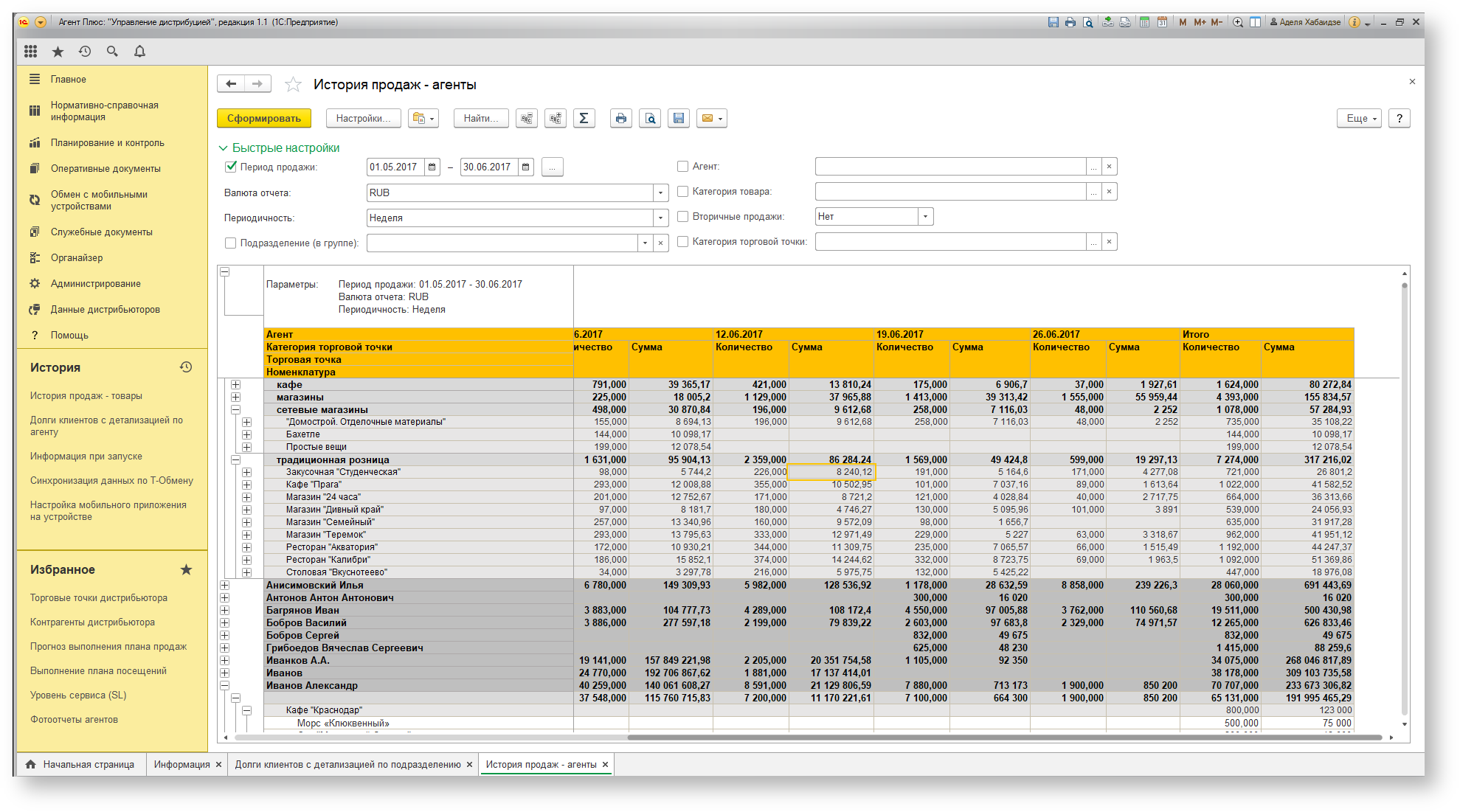Click help question mark button
1460x812 pixels.
(x=1399, y=118)
